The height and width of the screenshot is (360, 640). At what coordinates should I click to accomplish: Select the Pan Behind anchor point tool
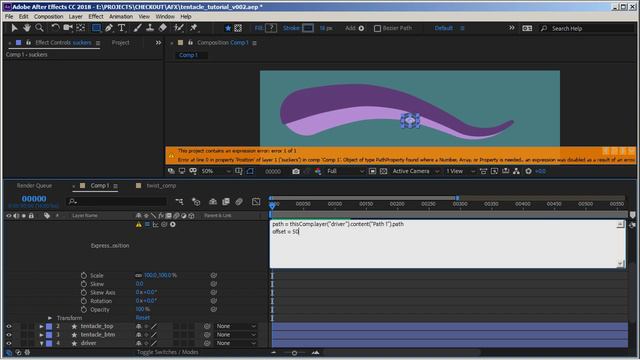(x=81, y=28)
